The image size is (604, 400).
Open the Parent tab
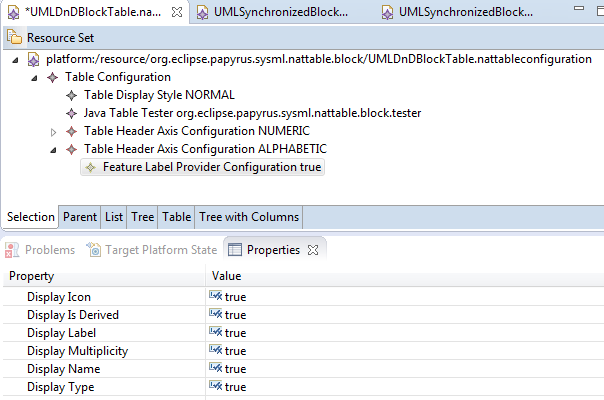point(80,217)
